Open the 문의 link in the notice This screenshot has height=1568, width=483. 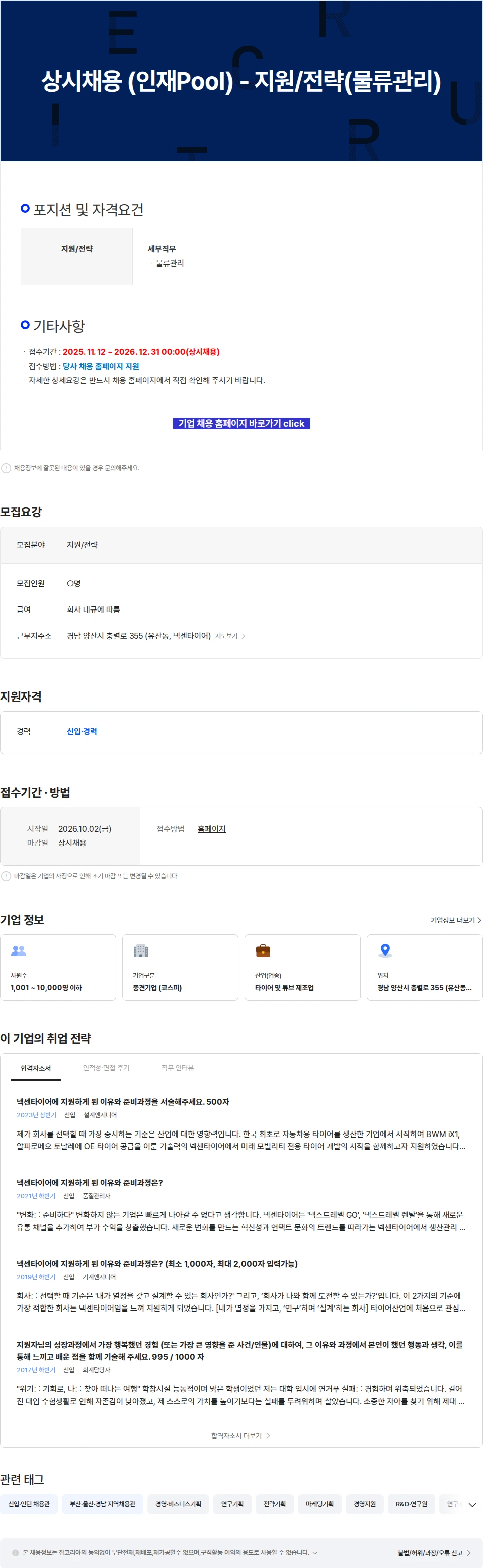(x=110, y=468)
